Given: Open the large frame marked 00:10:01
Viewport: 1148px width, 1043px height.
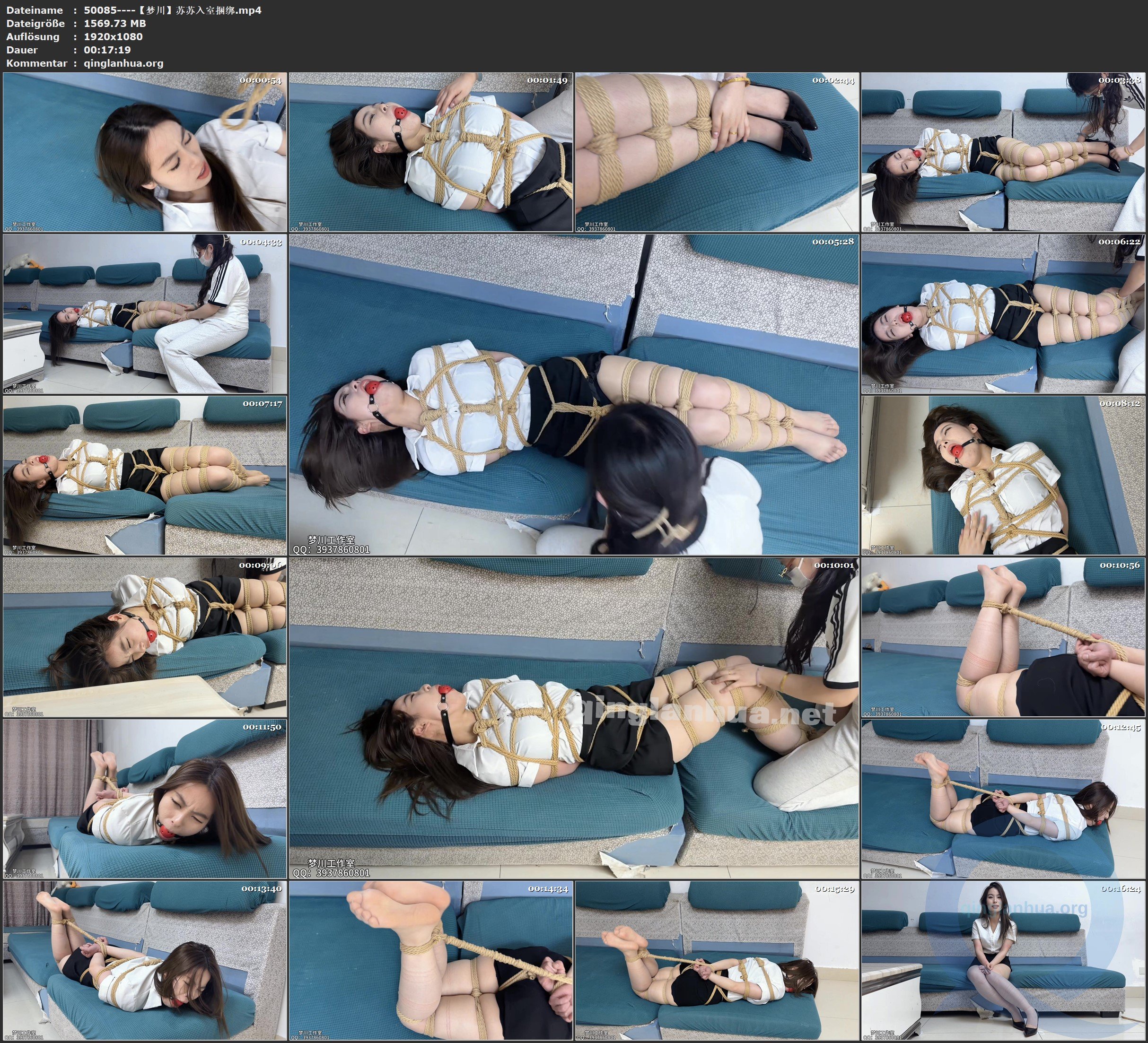Looking at the screenshot, I should click(573, 719).
